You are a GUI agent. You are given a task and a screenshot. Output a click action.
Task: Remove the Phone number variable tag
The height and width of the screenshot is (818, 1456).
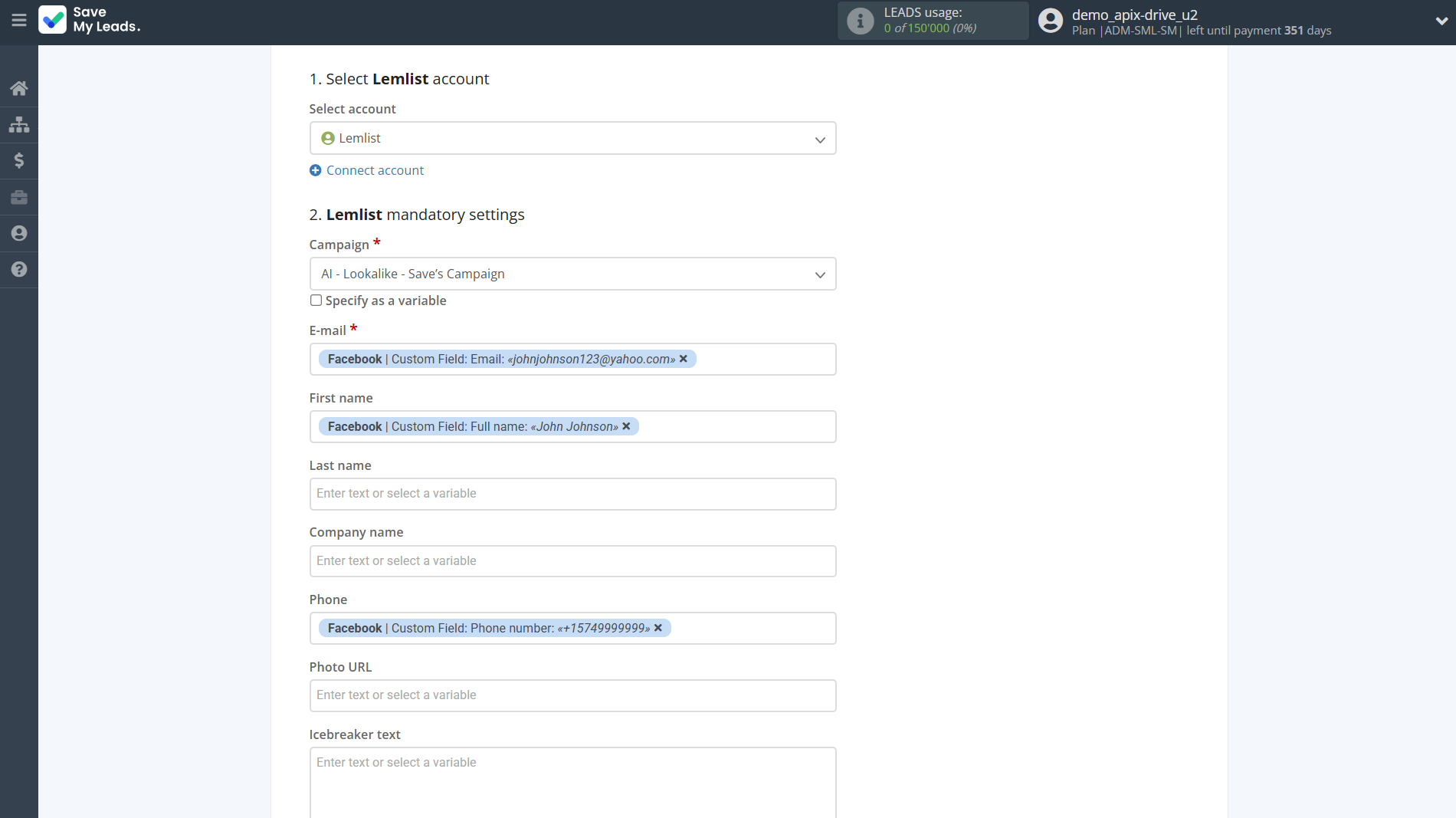click(x=658, y=628)
